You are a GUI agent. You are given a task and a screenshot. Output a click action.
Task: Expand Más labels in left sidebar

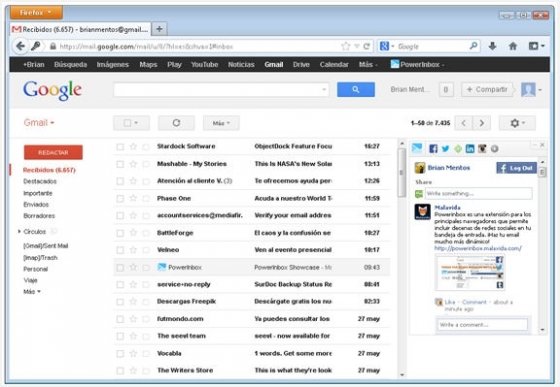pyautogui.click(x=32, y=292)
